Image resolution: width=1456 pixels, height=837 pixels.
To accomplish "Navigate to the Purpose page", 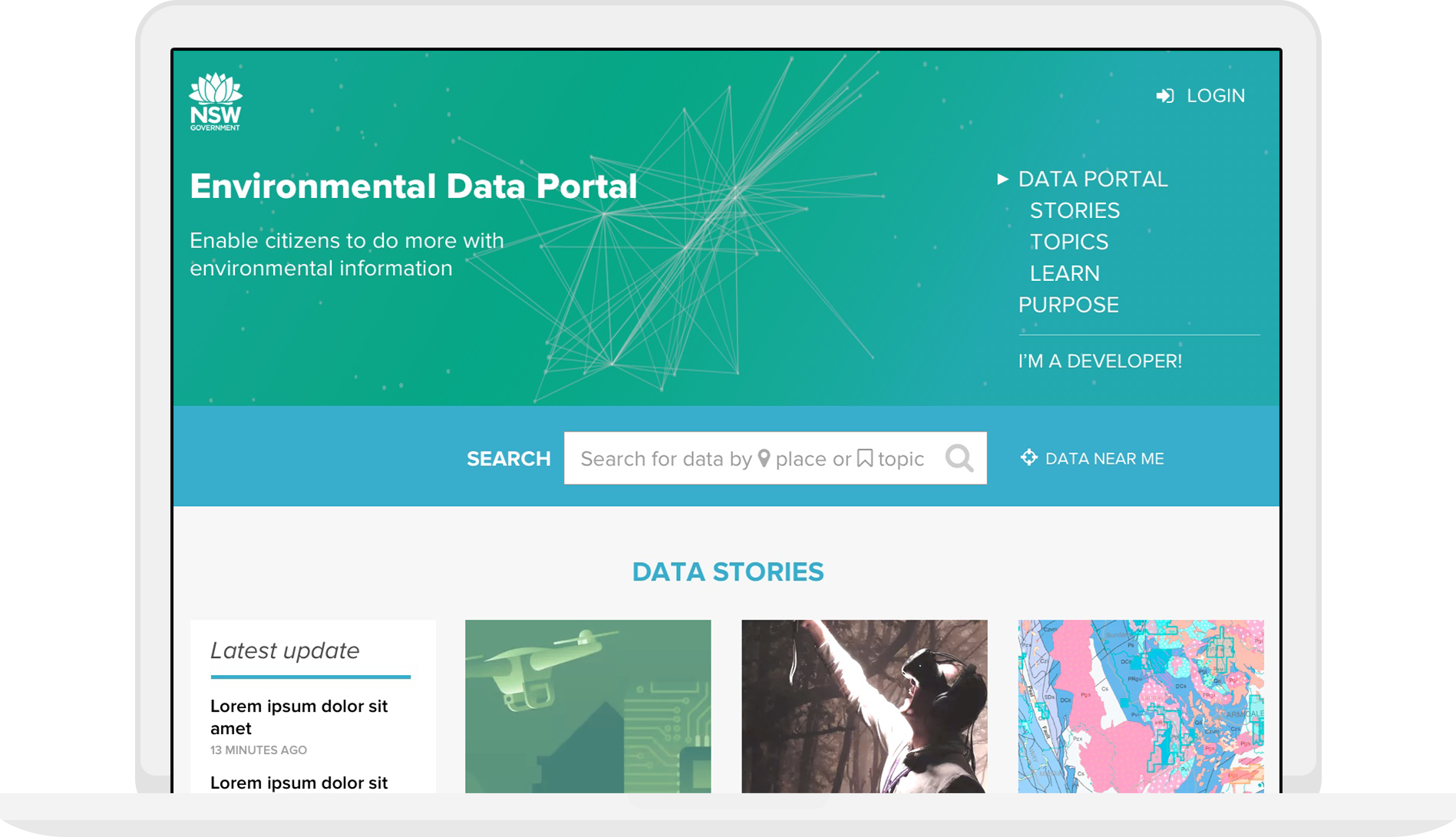I will point(1068,305).
